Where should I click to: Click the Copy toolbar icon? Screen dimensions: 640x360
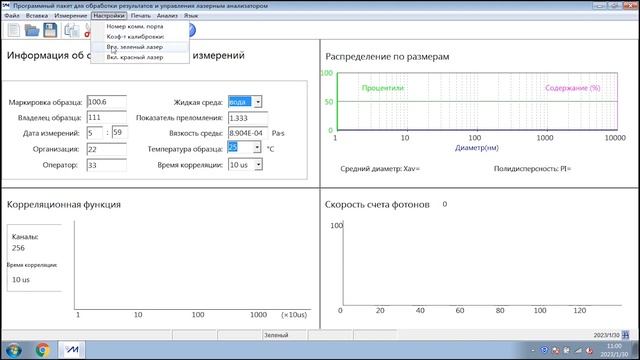[x=72, y=30]
